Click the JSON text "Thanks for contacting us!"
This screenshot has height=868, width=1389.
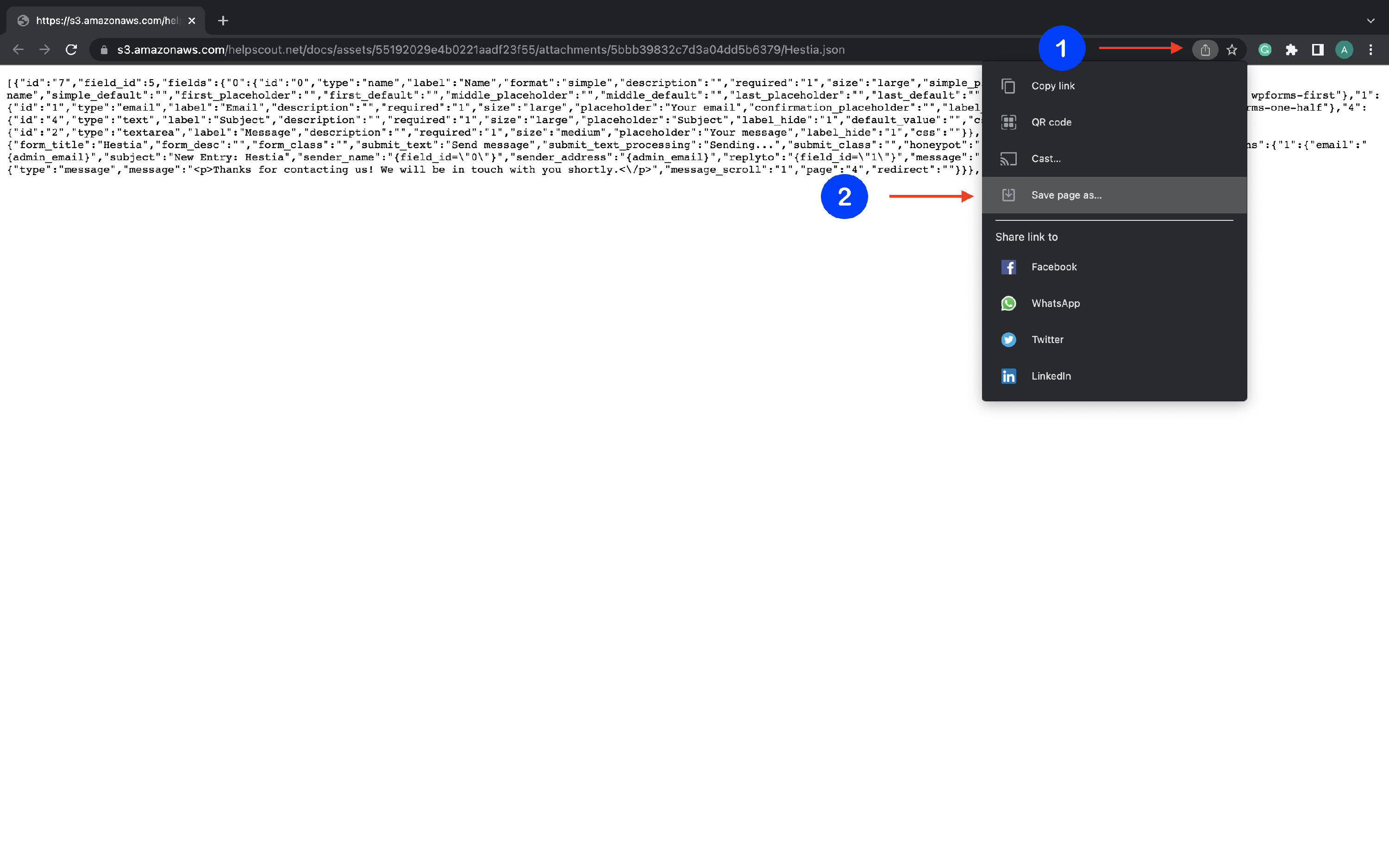(x=294, y=170)
